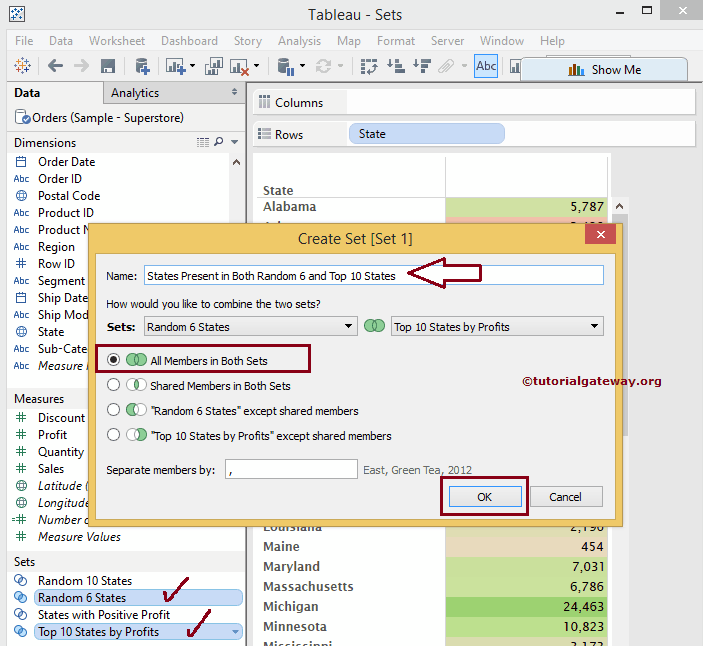Click the search magnifier in Dimensions header
The height and width of the screenshot is (646, 703).
pyautogui.click(x=220, y=143)
